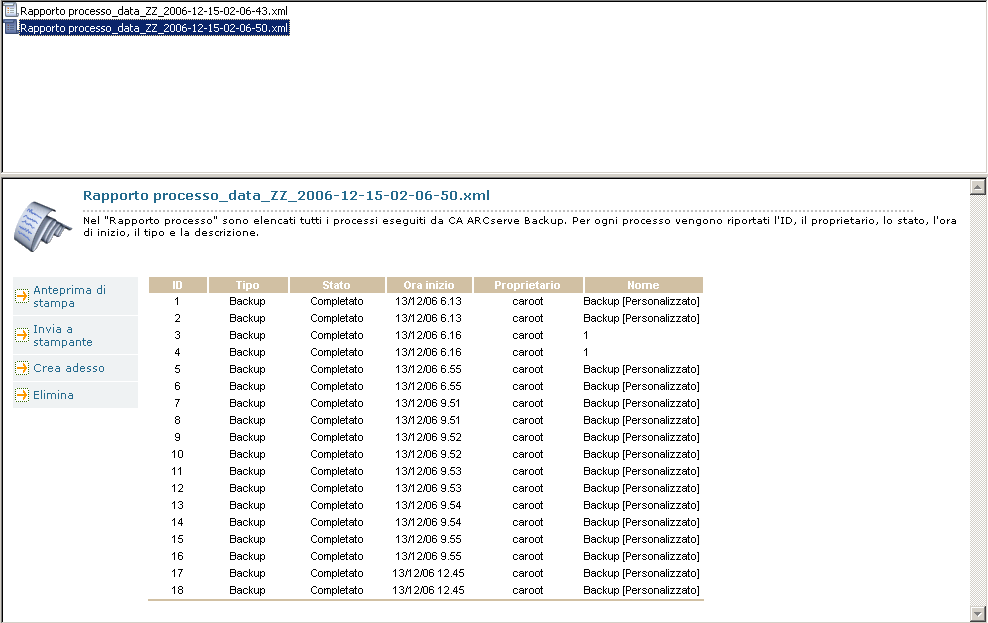Click 'Backup [Personalizzato]' name in row 18
This screenshot has width=988, height=623.
click(641, 591)
